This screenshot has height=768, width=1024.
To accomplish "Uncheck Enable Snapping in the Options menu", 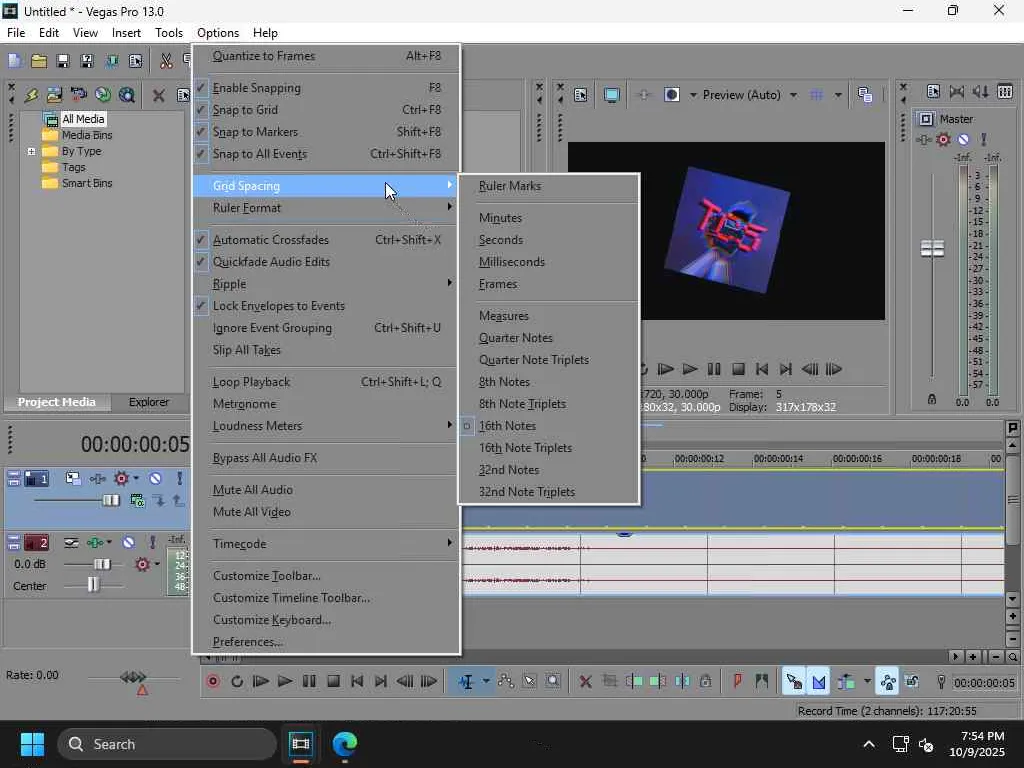I will coord(257,88).
